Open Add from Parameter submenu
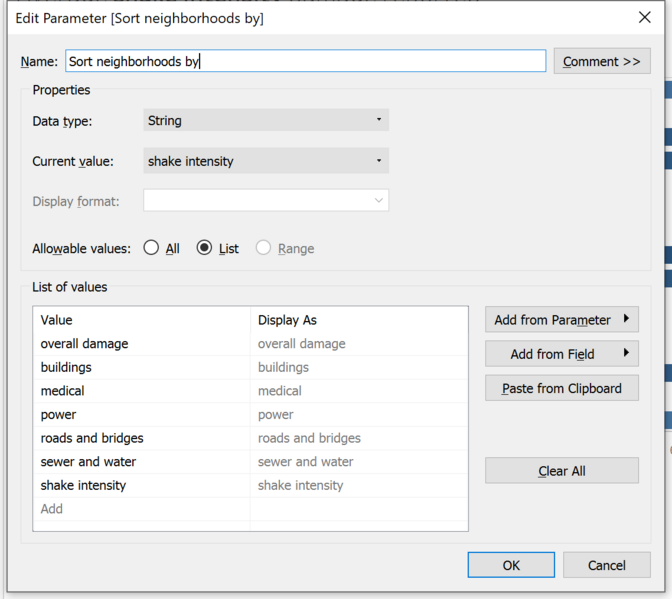 click(x=562, y=319)
